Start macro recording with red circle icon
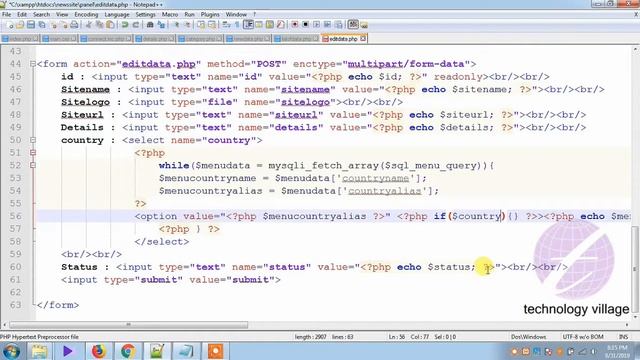The image size is (640, 360). (294, 25)
